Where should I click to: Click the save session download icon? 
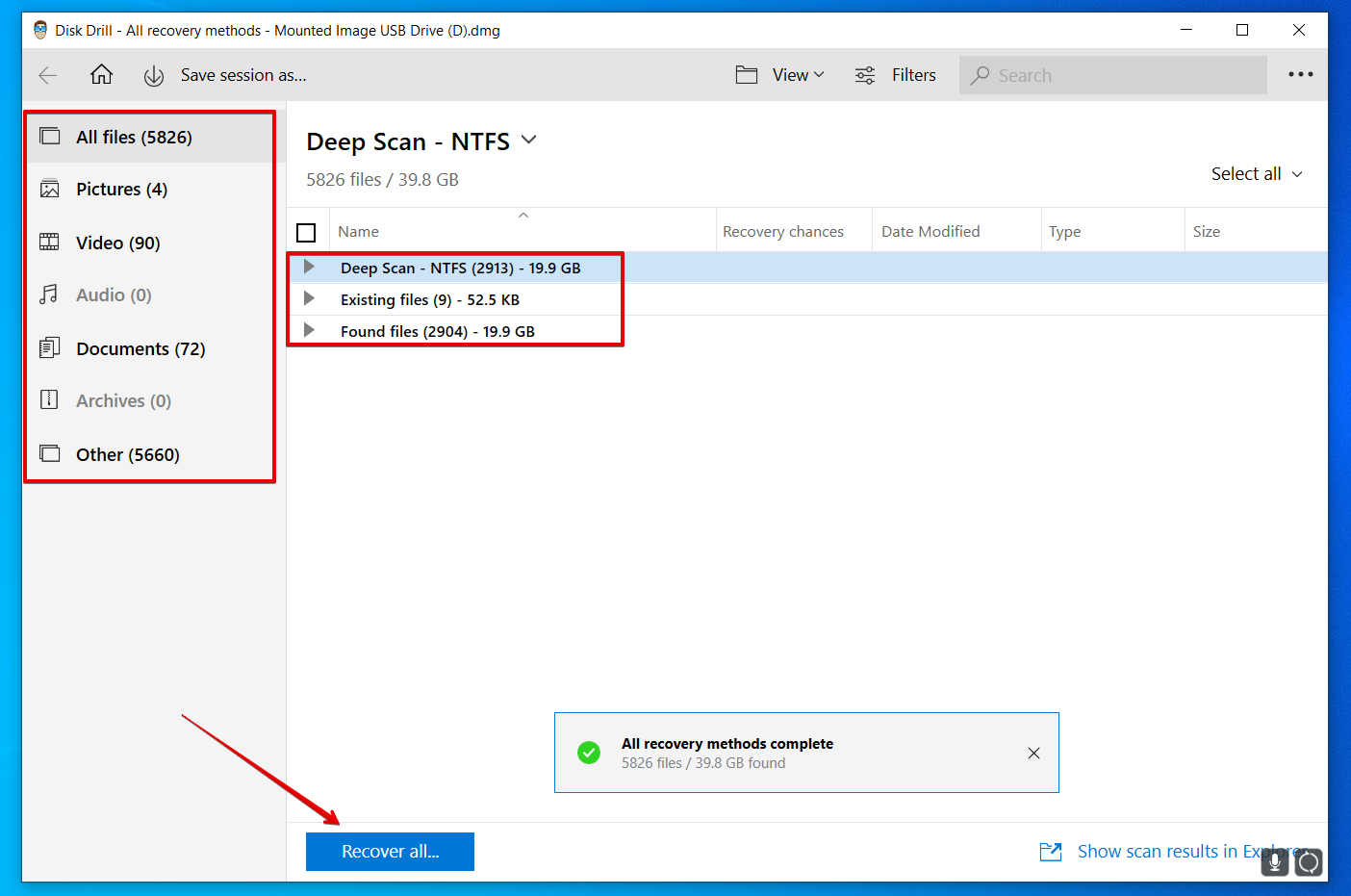(x=154, y=76)
